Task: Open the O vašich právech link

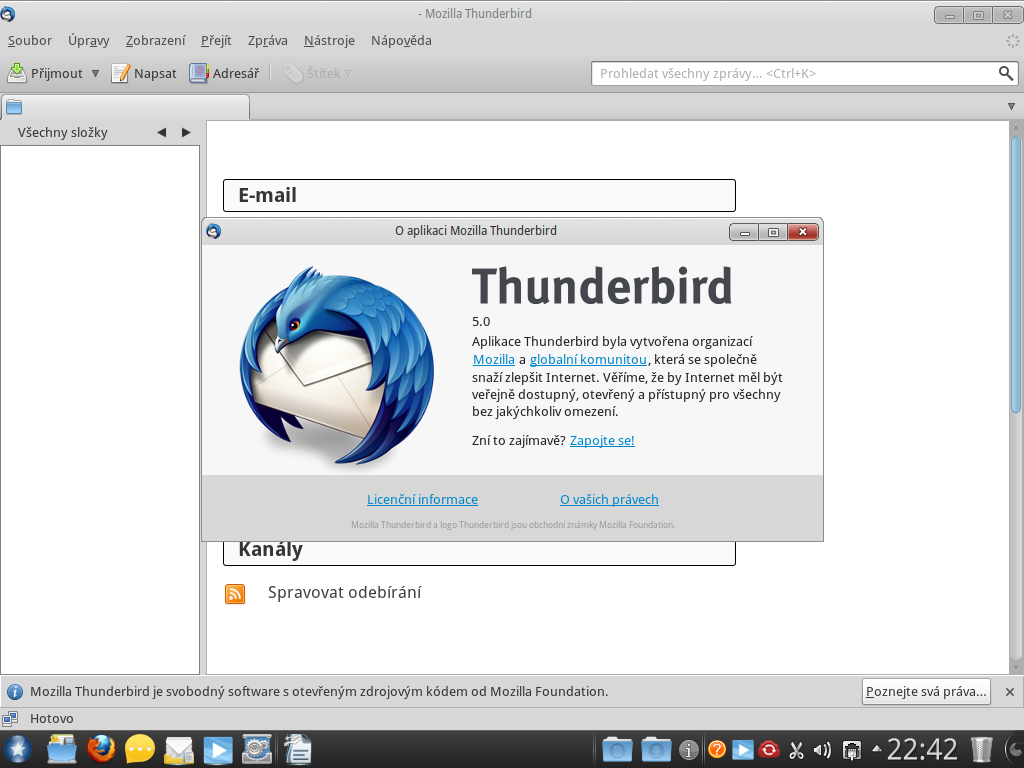Action: tap(609, 500)
